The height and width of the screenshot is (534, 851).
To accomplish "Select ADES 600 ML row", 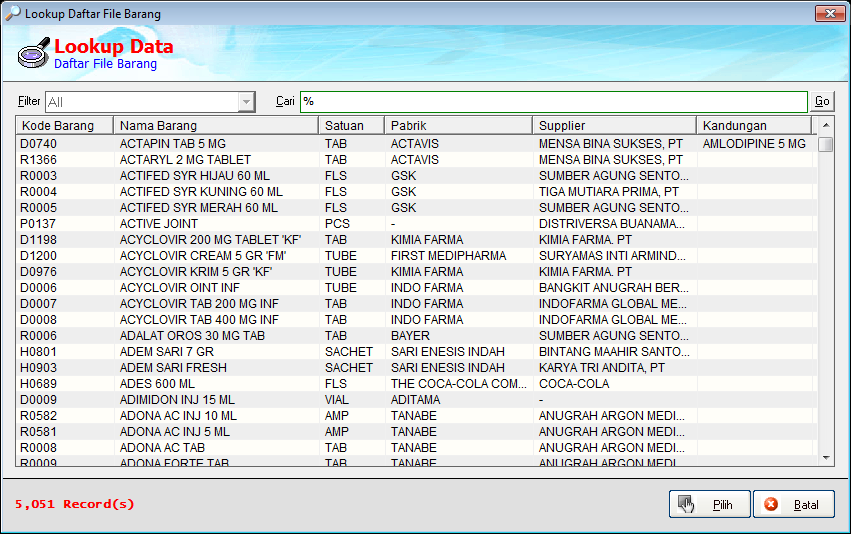I will pos(416,384).
